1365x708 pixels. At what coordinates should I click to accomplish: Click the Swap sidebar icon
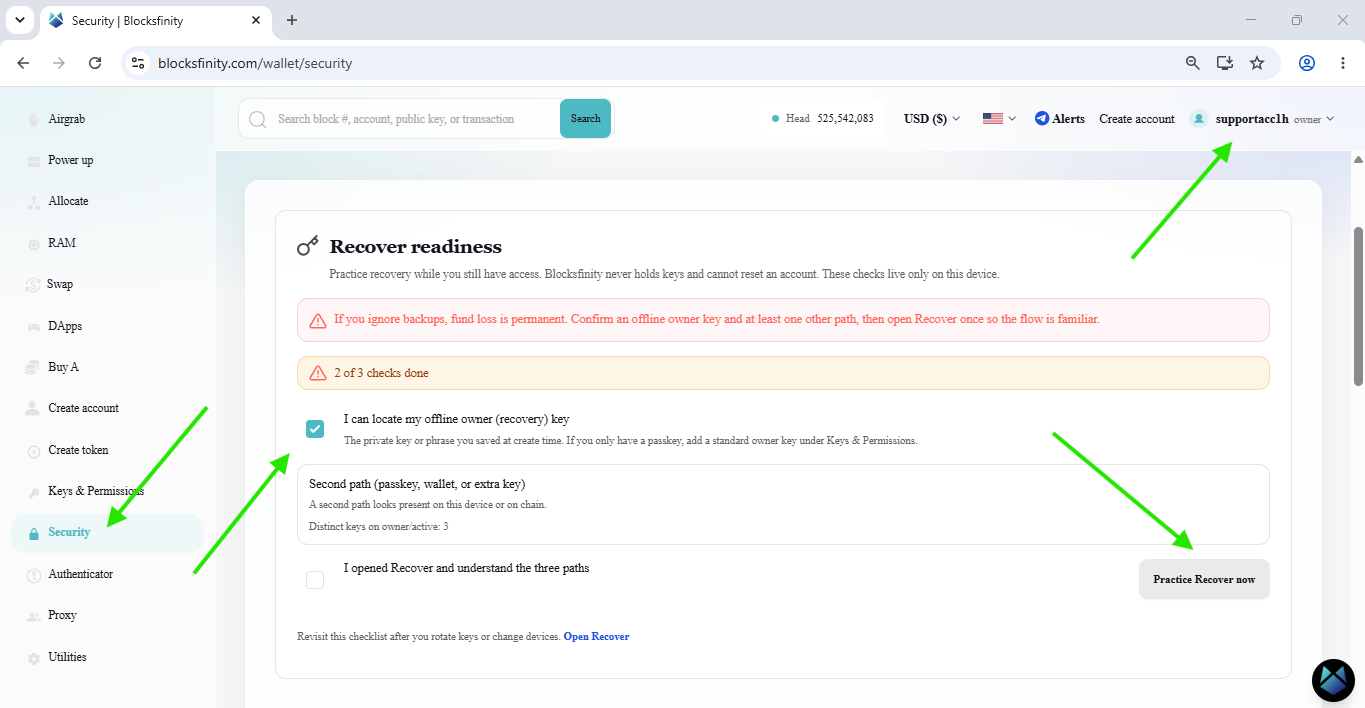tap(34, 285)
